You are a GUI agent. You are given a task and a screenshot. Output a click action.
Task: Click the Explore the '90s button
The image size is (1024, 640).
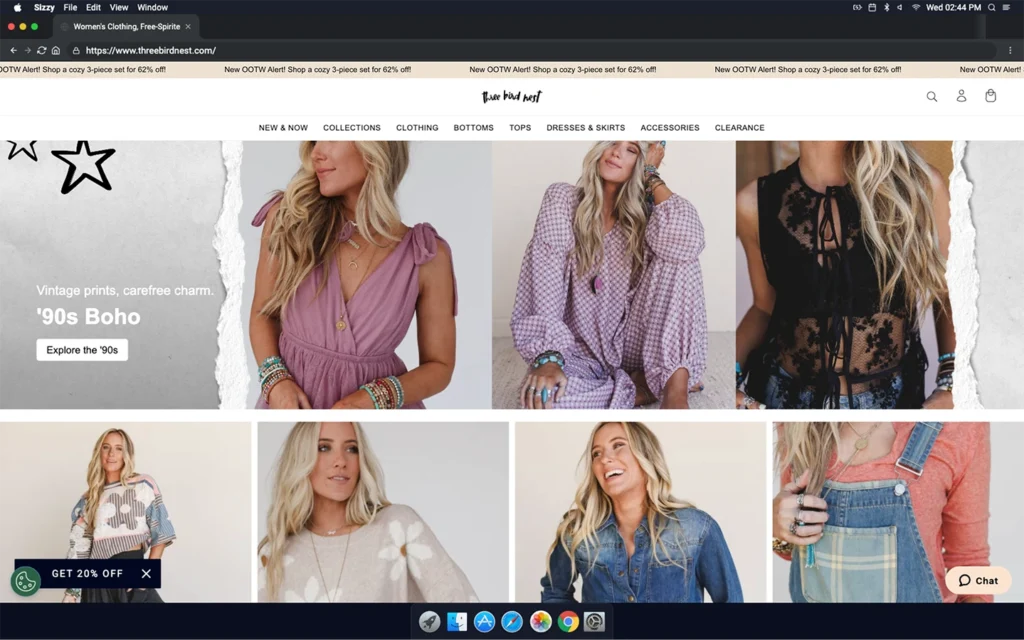pyautogui.click(x=82, y=350)
